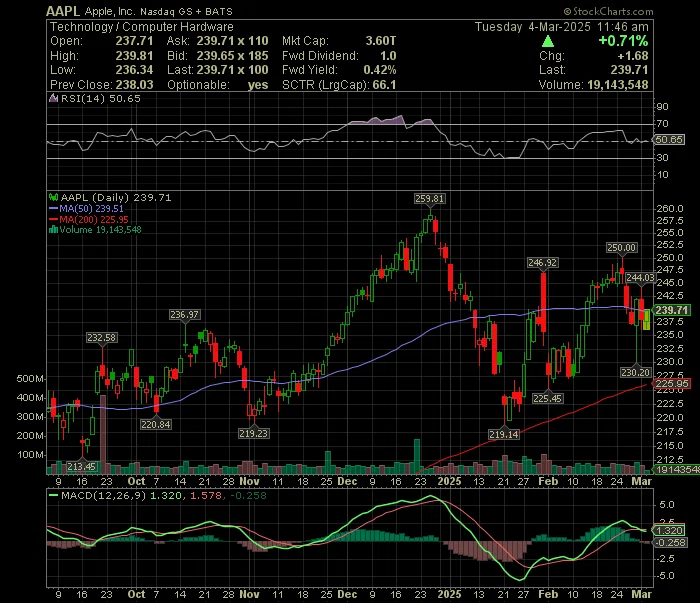Click the 246.92 price annotation
This screenshot has width=700, height=603.
[x=542, y=263]
